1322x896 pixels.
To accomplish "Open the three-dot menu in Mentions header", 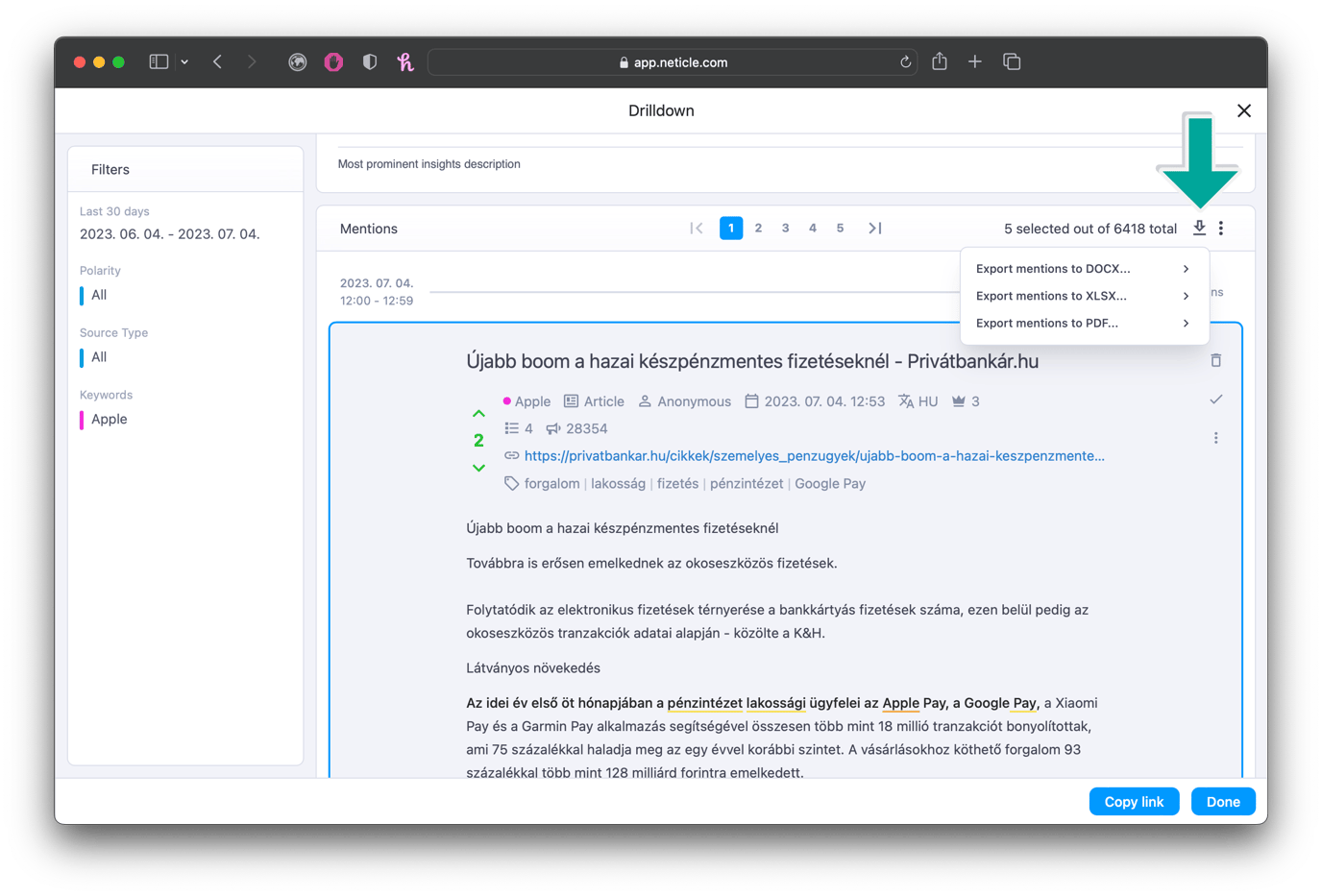I will click(1221, 228).
